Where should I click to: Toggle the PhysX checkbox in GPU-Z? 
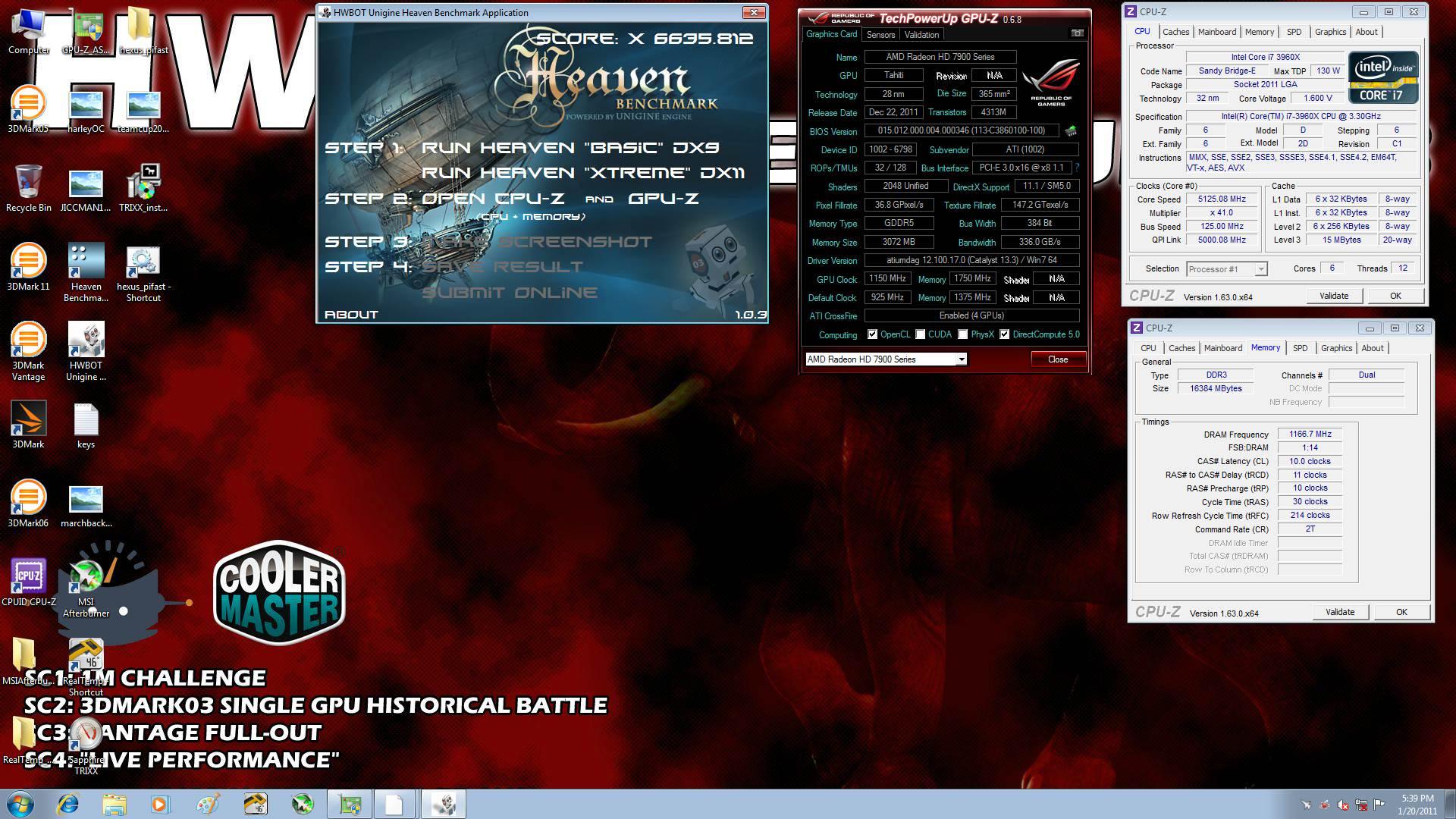[x=962, y=334]
